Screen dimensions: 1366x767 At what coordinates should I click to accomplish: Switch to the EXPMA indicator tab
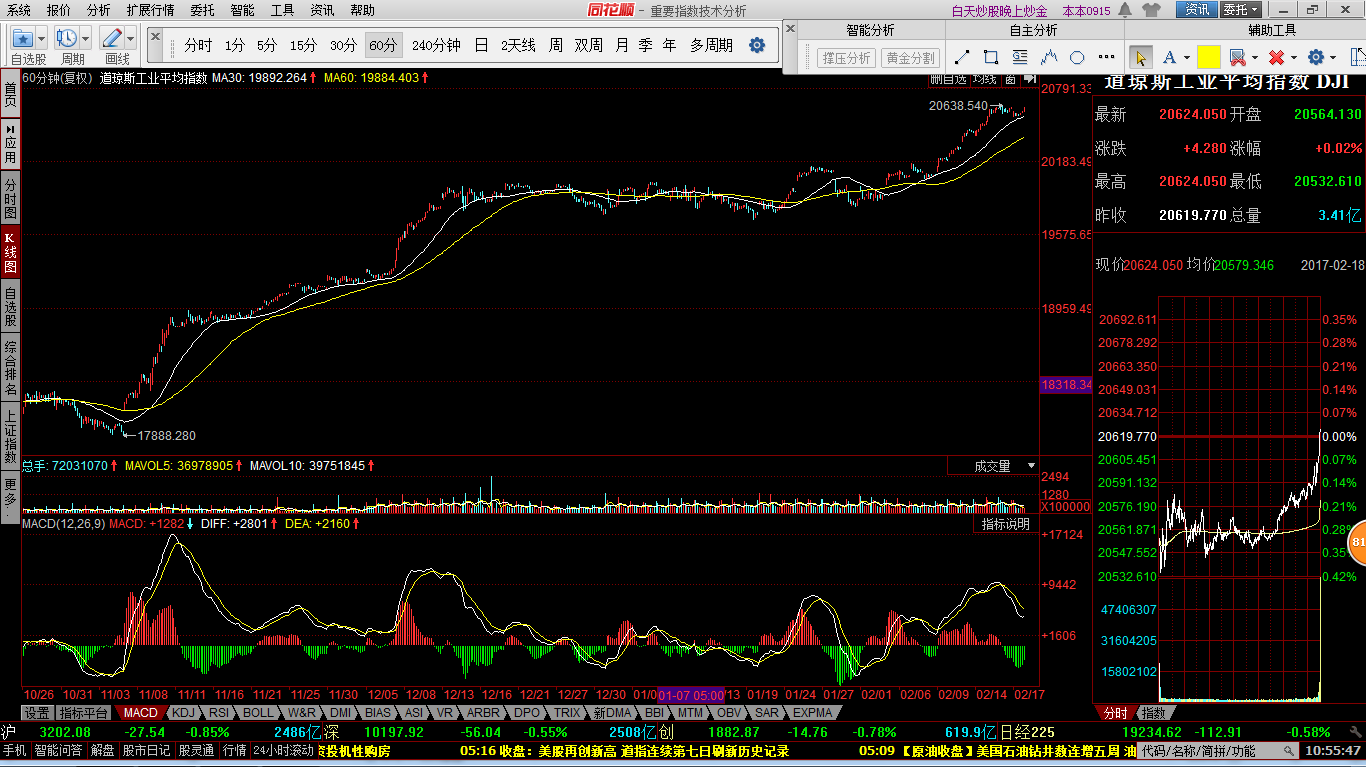[x=812, y=713]
